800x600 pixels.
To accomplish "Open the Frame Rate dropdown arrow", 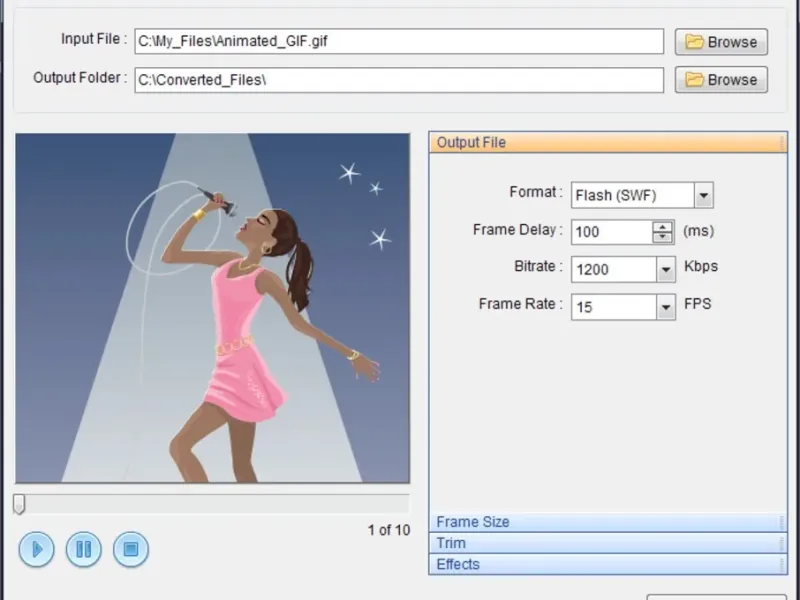I will tap(666, 307).
